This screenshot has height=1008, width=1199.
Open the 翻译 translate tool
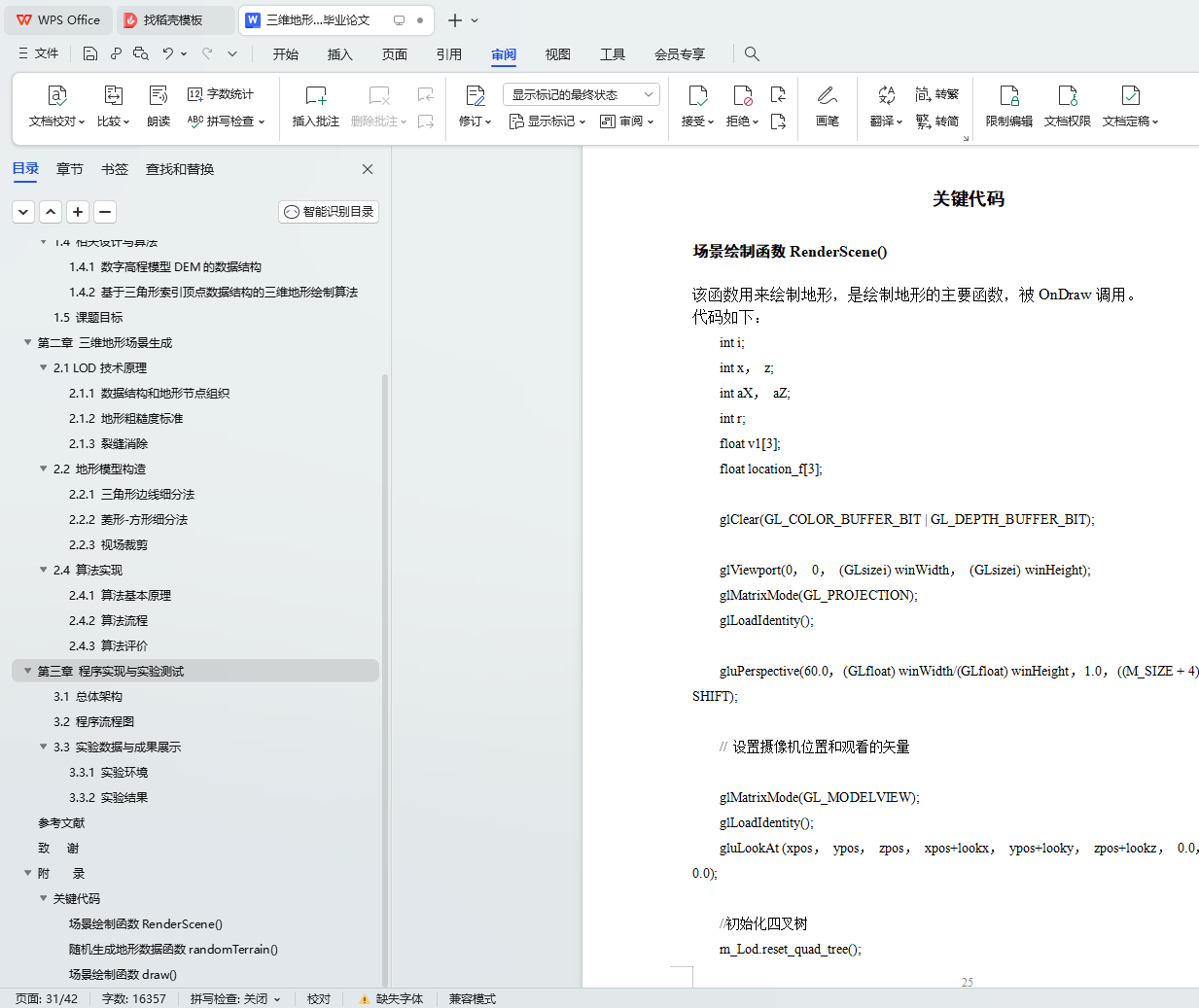click(886, 106)
